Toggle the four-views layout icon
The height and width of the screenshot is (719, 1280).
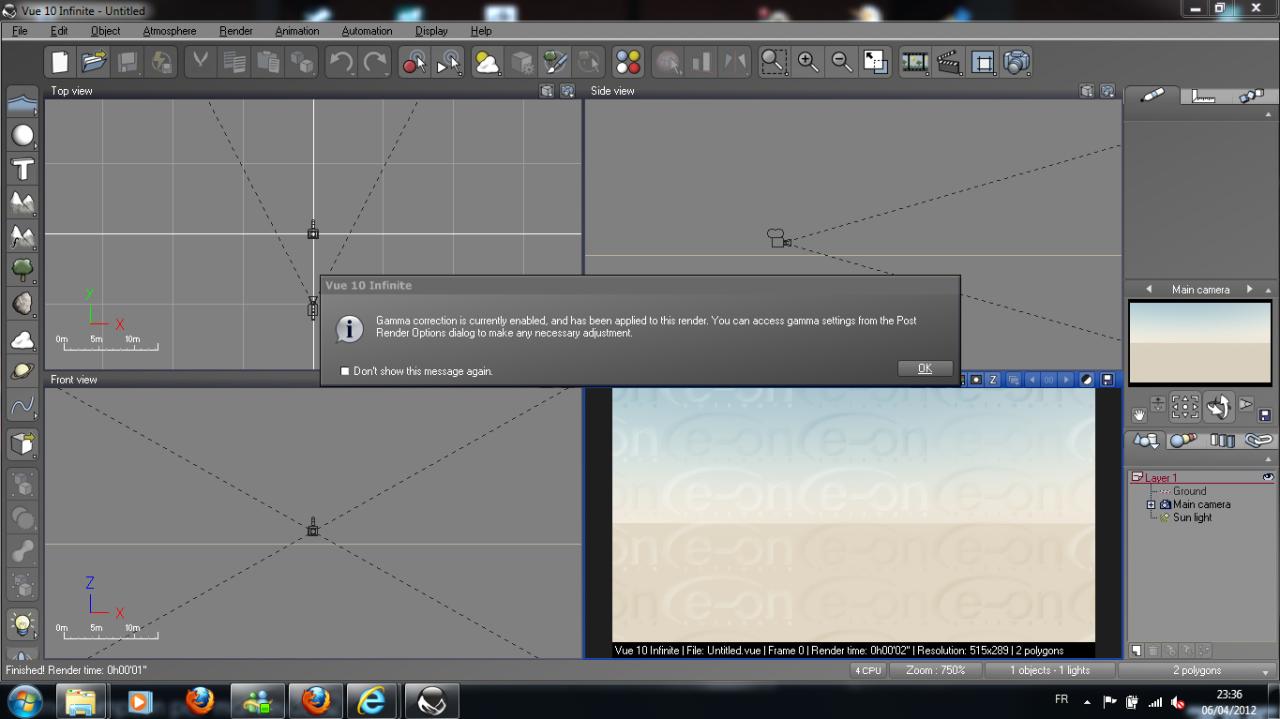pyautogui.click(x=876, y=62)
